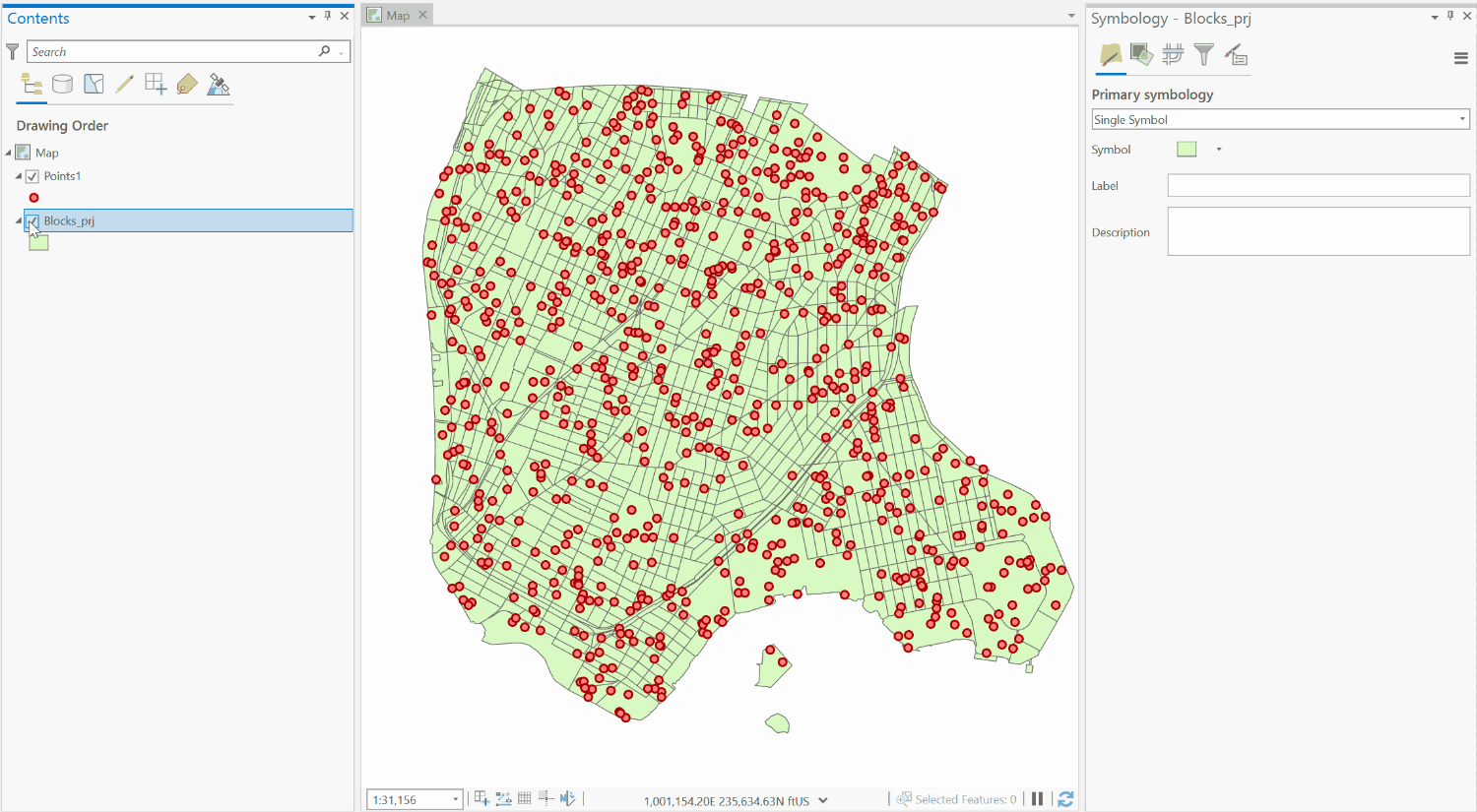Collapse the Points1 layer tree node
1477x812 pixels.
click(x=19, y=176)
